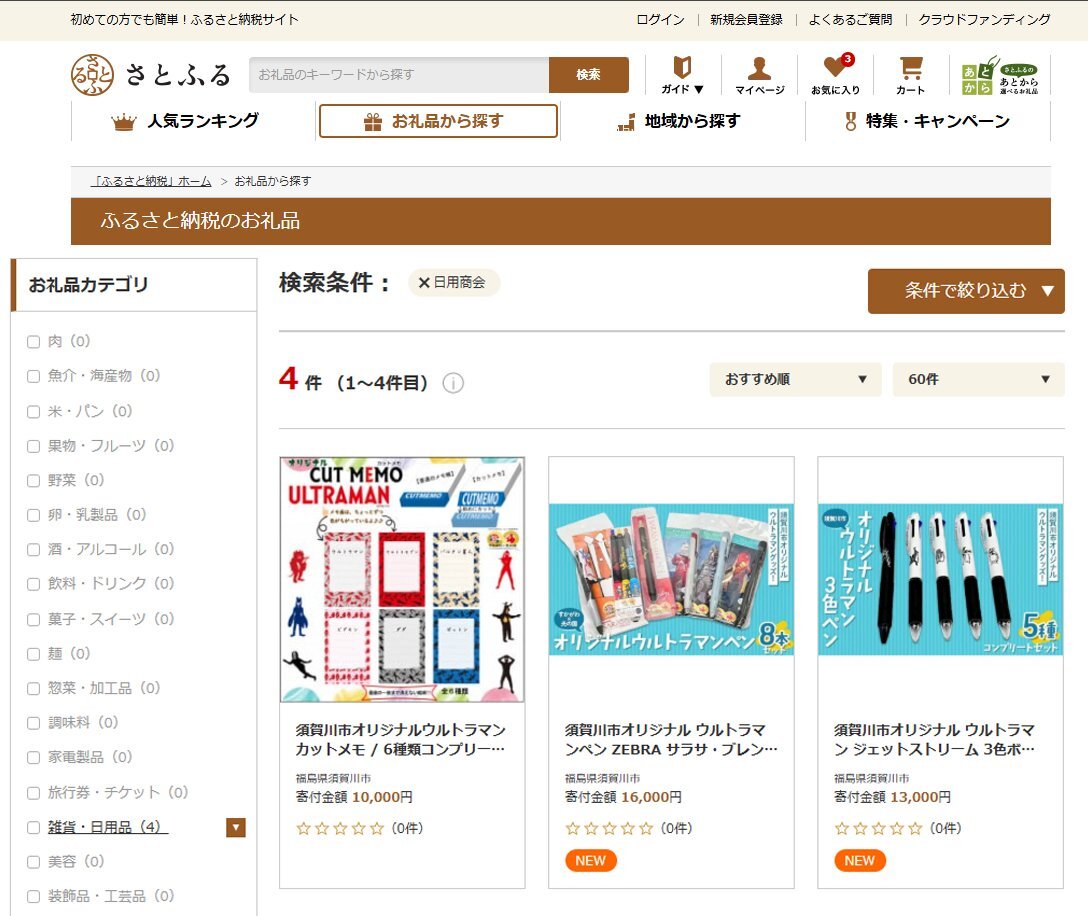Check the 家電製品 category checkbox
The image size is (1088, 916).
pos(33,758)
